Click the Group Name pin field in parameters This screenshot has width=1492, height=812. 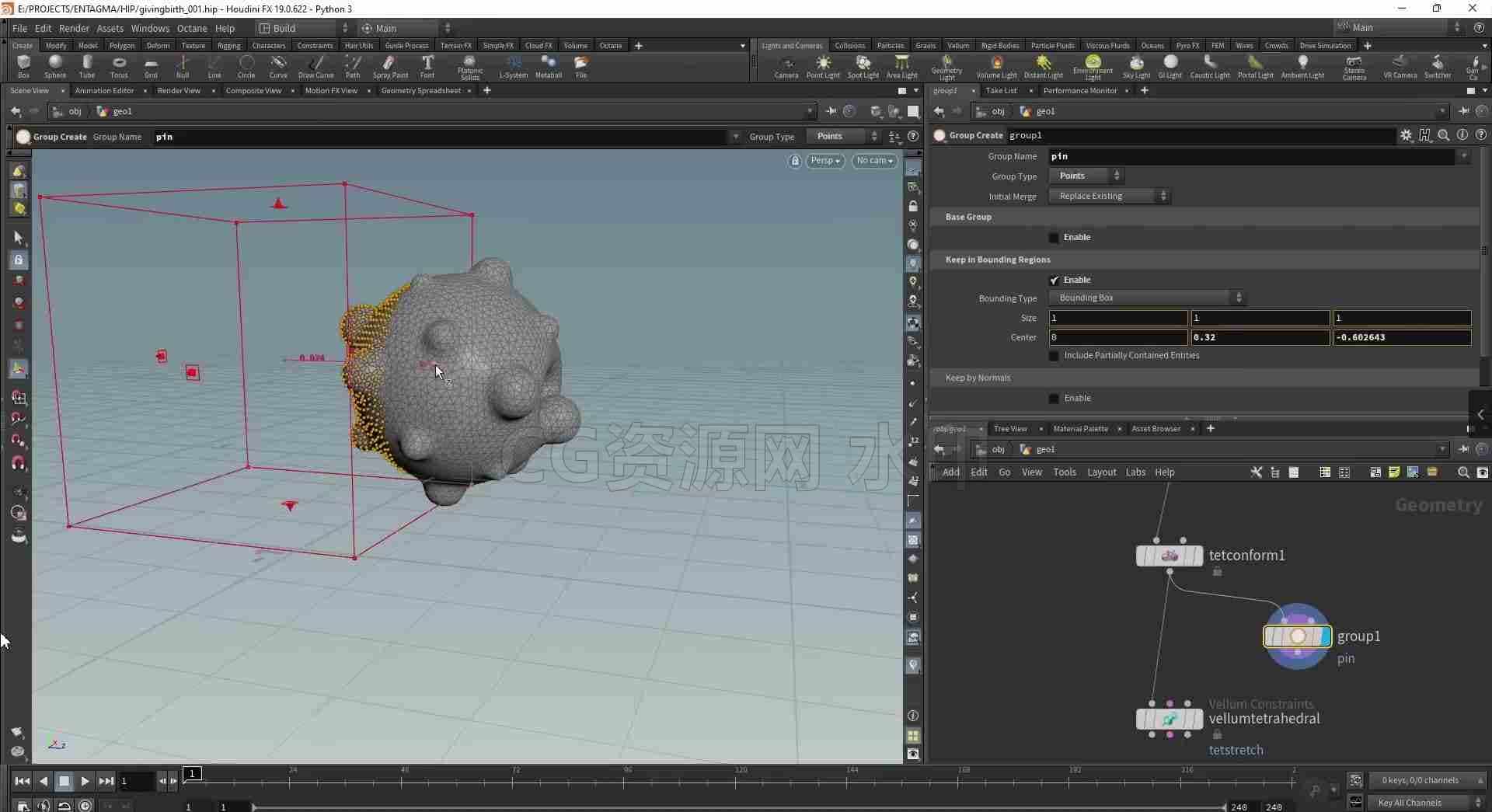[x=1251, y=156]
